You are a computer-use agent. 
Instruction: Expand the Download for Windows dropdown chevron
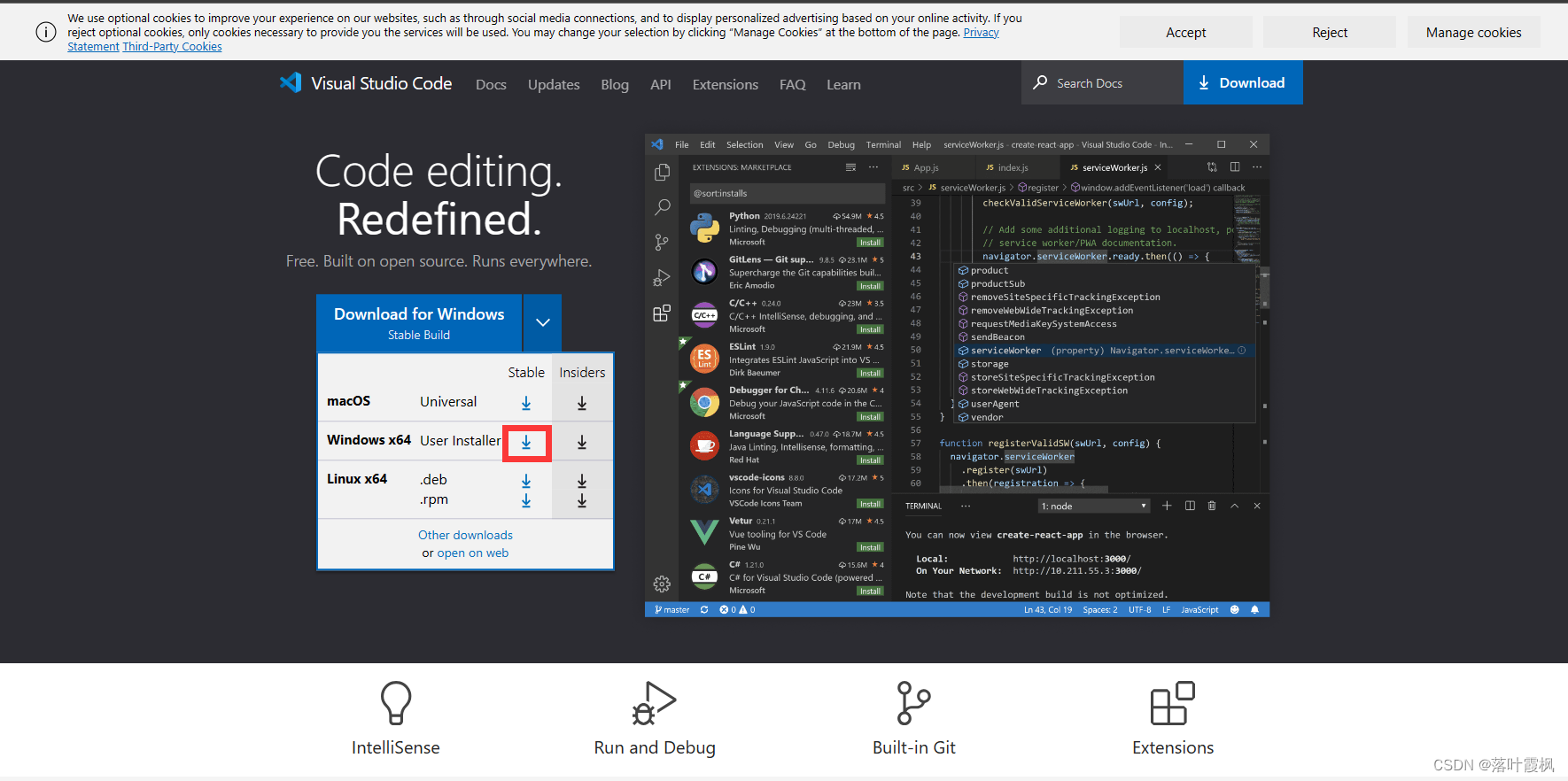pyautogui.click(x=543, y=322)
